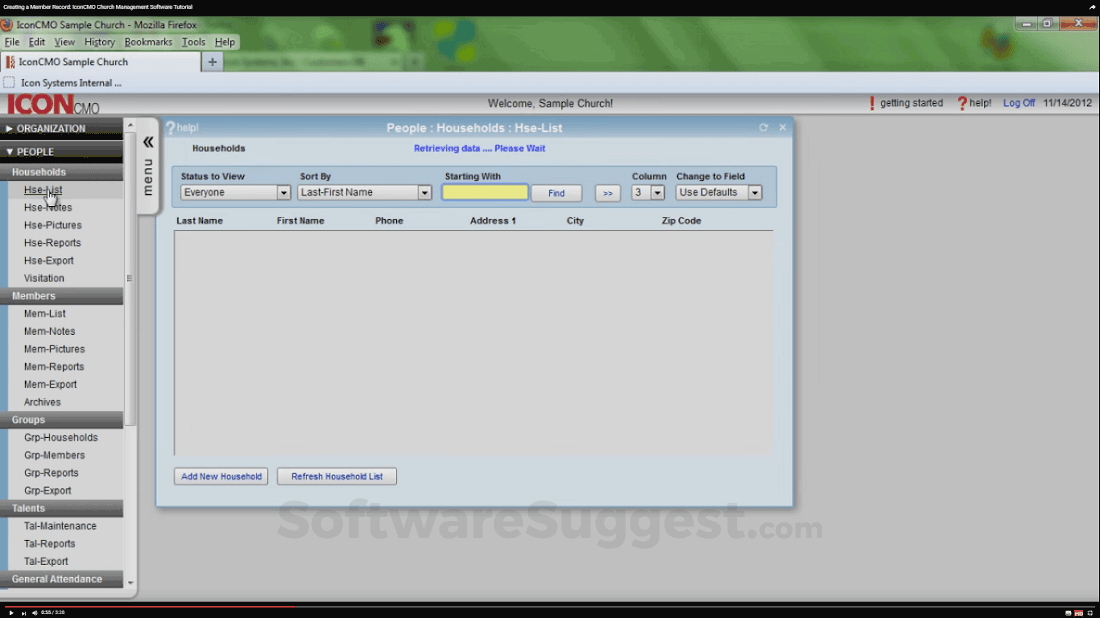
Task: Click Refresh Household List button
Action: (x=337, y=476)
